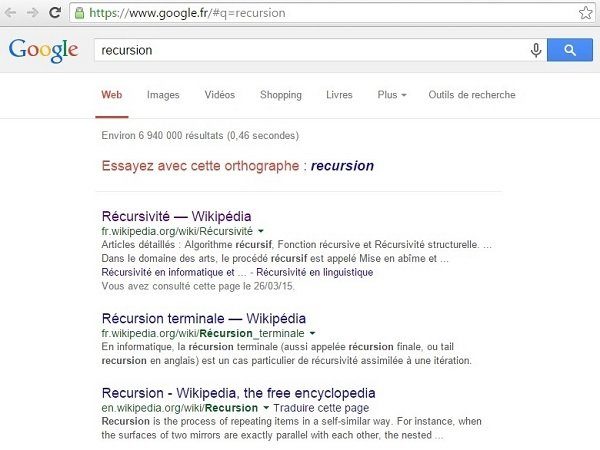This screenshot has height=450, width=600.
Task: Click the browser forward arrow
Action: (33, 13)
